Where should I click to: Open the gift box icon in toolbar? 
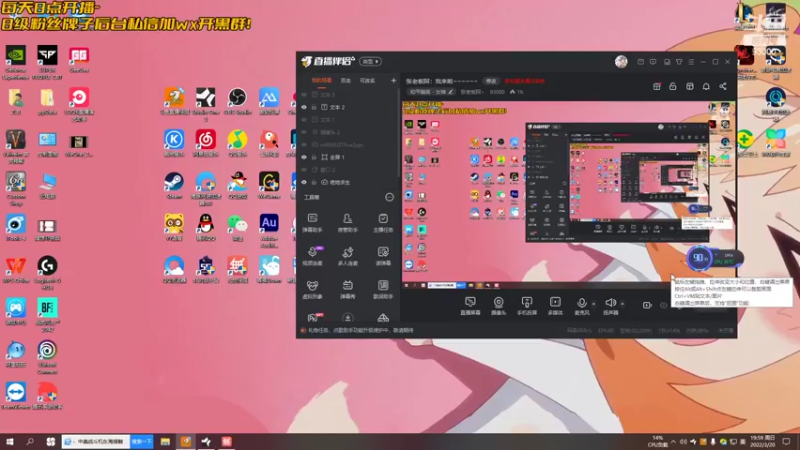(x=657, y=86)
